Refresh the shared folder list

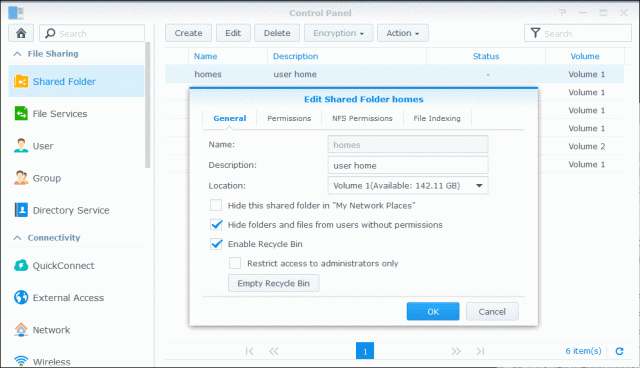[619, 351]
